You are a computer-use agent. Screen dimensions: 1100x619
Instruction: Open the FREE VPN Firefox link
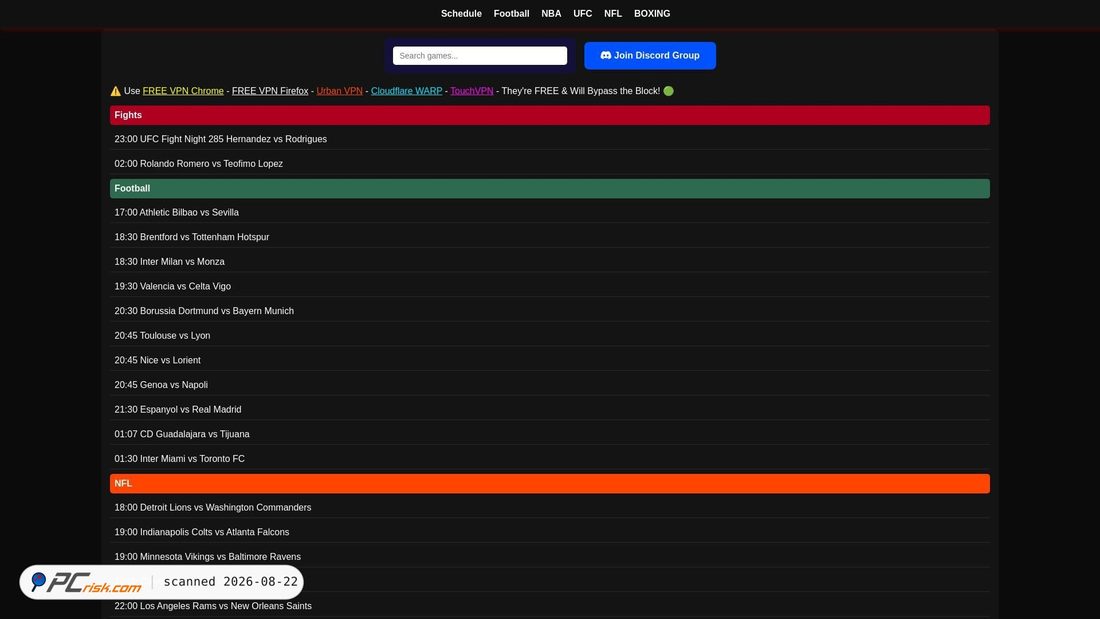tap(270, 91)
